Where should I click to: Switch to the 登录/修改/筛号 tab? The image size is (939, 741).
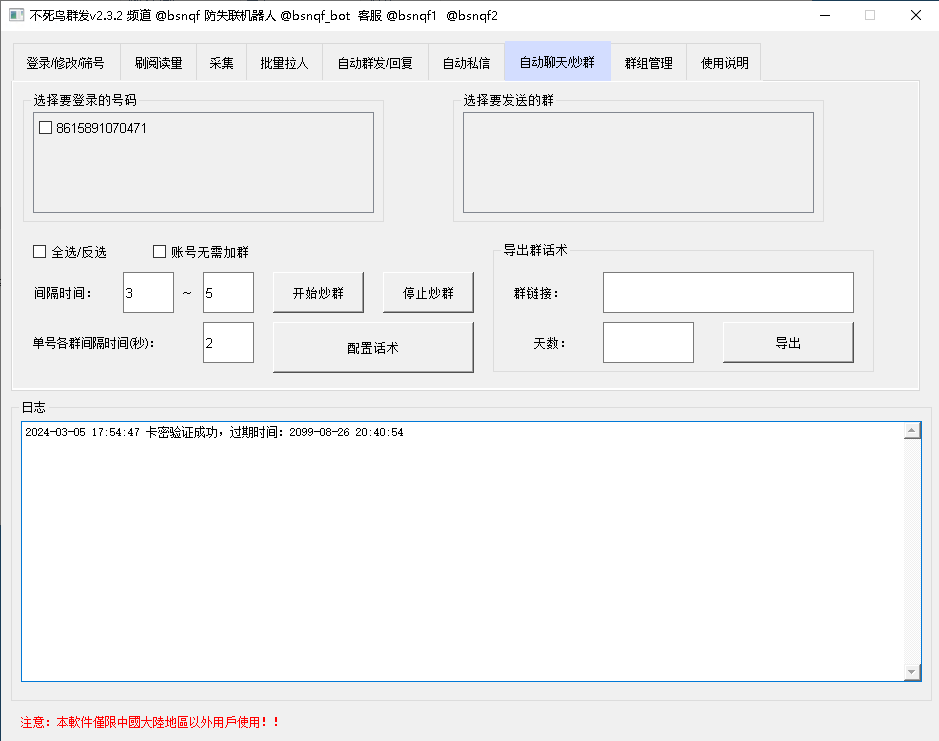tap(65, 63)
